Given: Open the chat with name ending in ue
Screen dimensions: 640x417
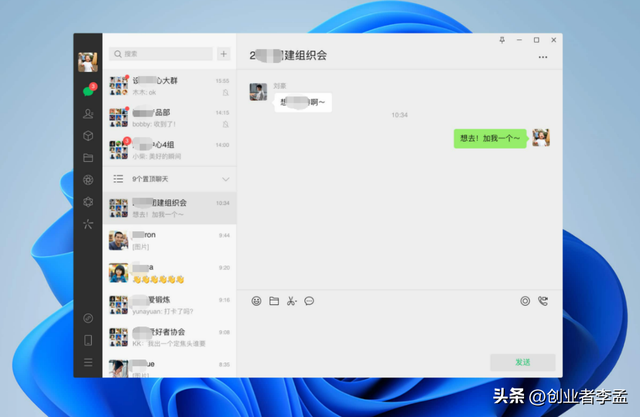Looking at the screenshot, I should 169,366.
